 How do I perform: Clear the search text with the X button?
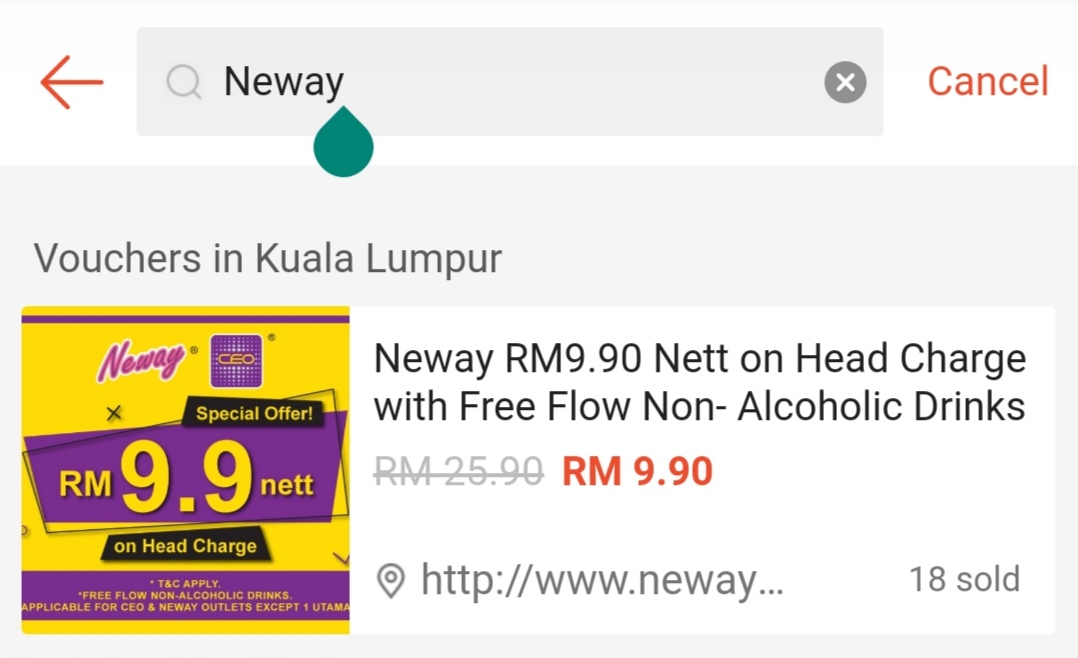845,82
